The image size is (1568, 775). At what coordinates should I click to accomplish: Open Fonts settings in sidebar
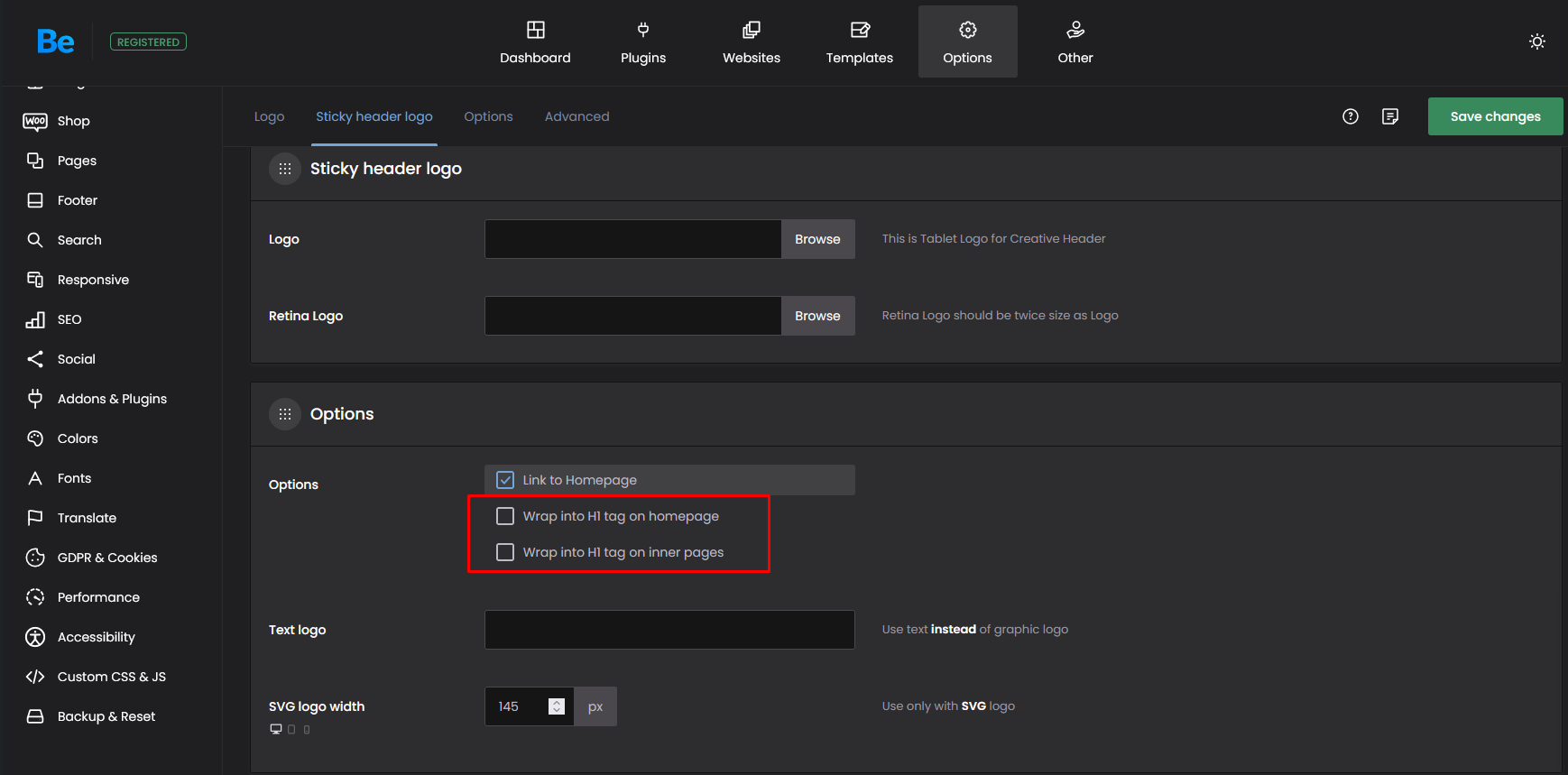coord(74,478)
